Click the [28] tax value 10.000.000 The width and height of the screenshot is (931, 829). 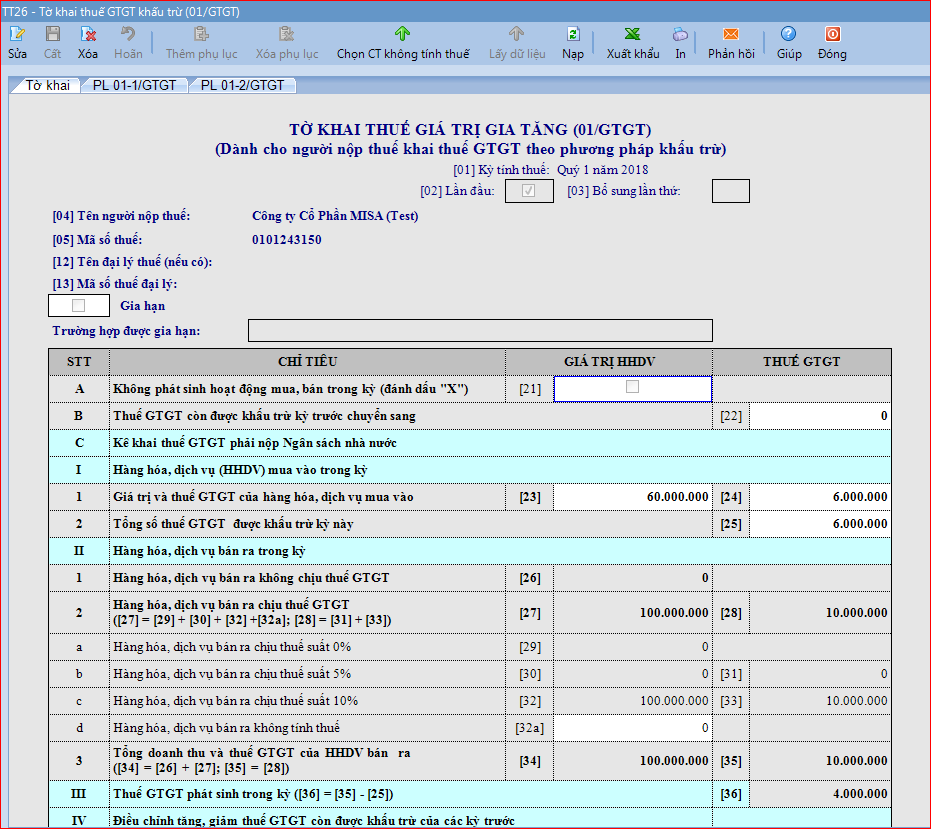(820, 612)
